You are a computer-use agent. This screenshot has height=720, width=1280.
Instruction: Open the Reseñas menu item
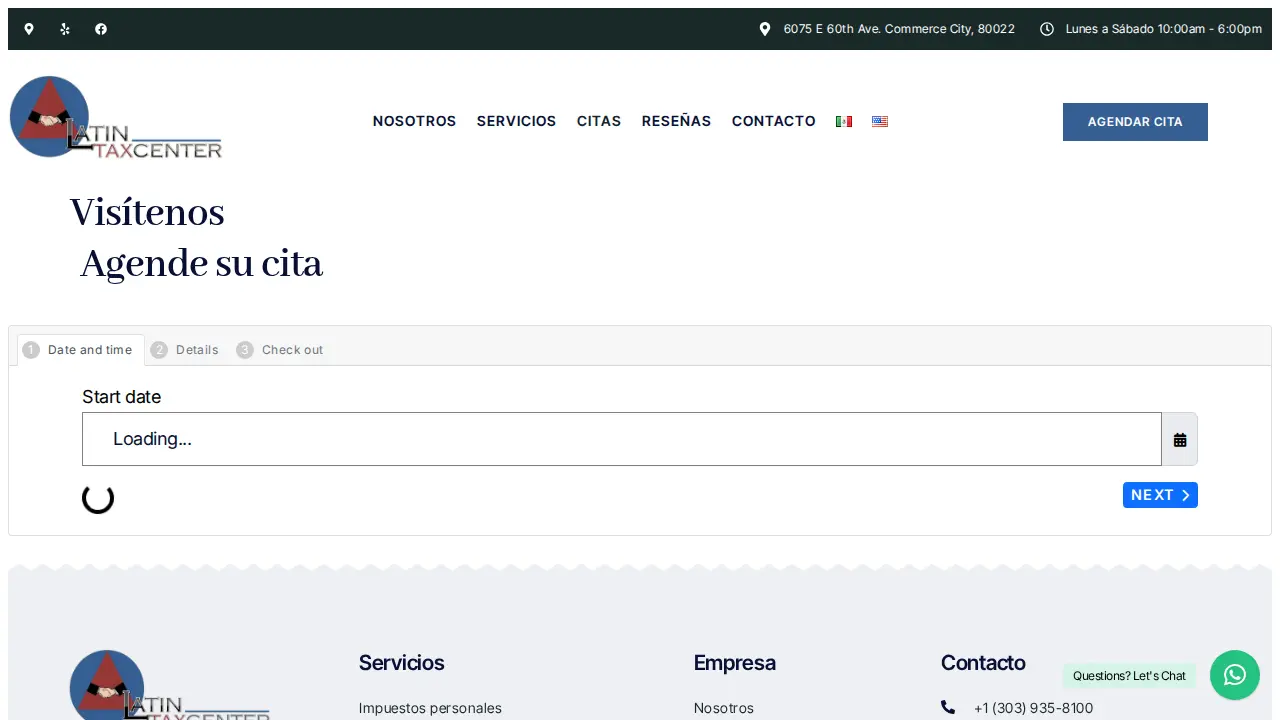point(676,121)
